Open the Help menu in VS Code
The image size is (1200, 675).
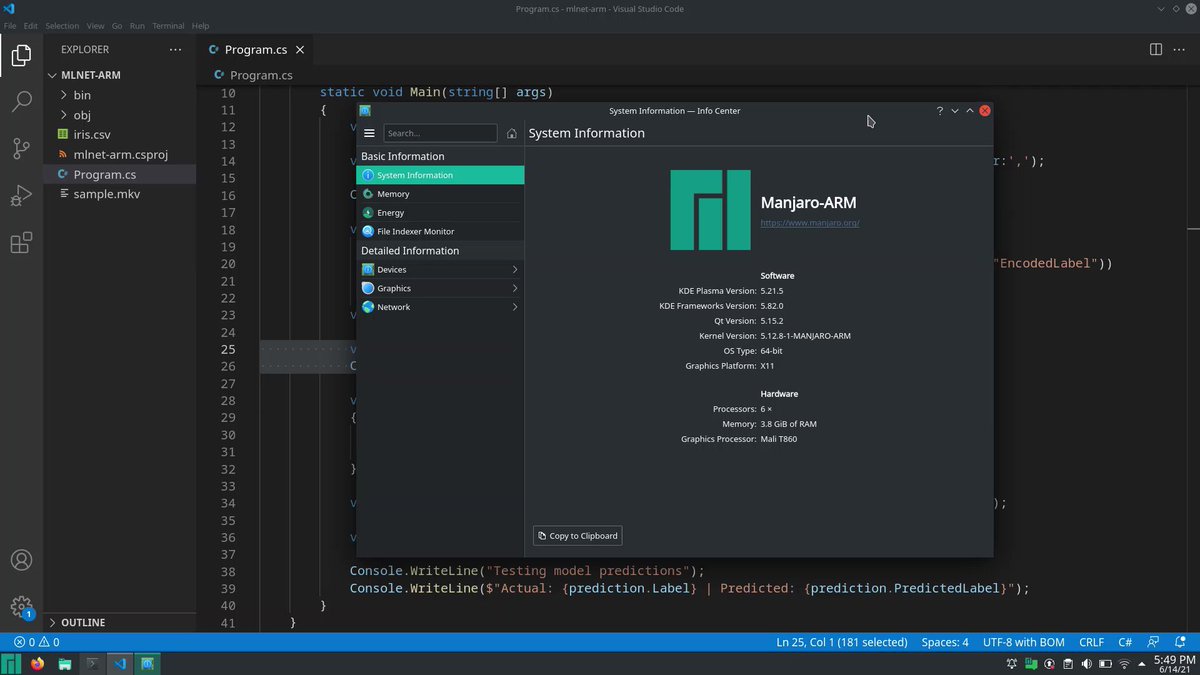[201, 25]
